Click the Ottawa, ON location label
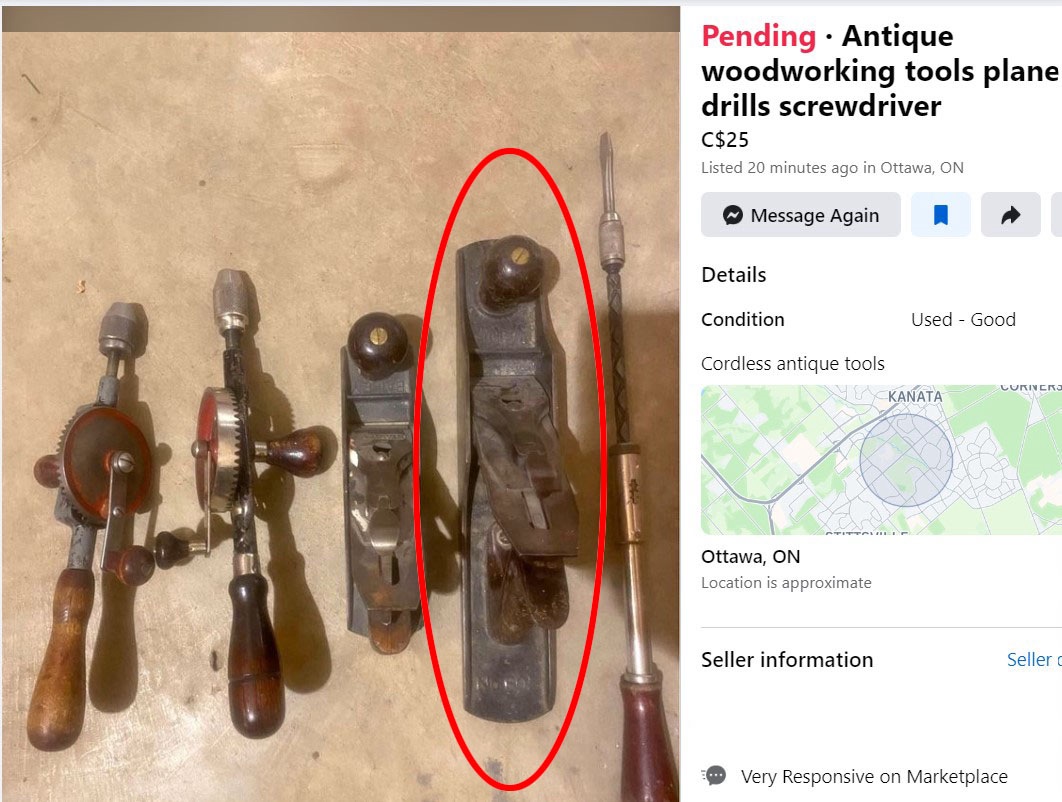 tap(750, 556)
